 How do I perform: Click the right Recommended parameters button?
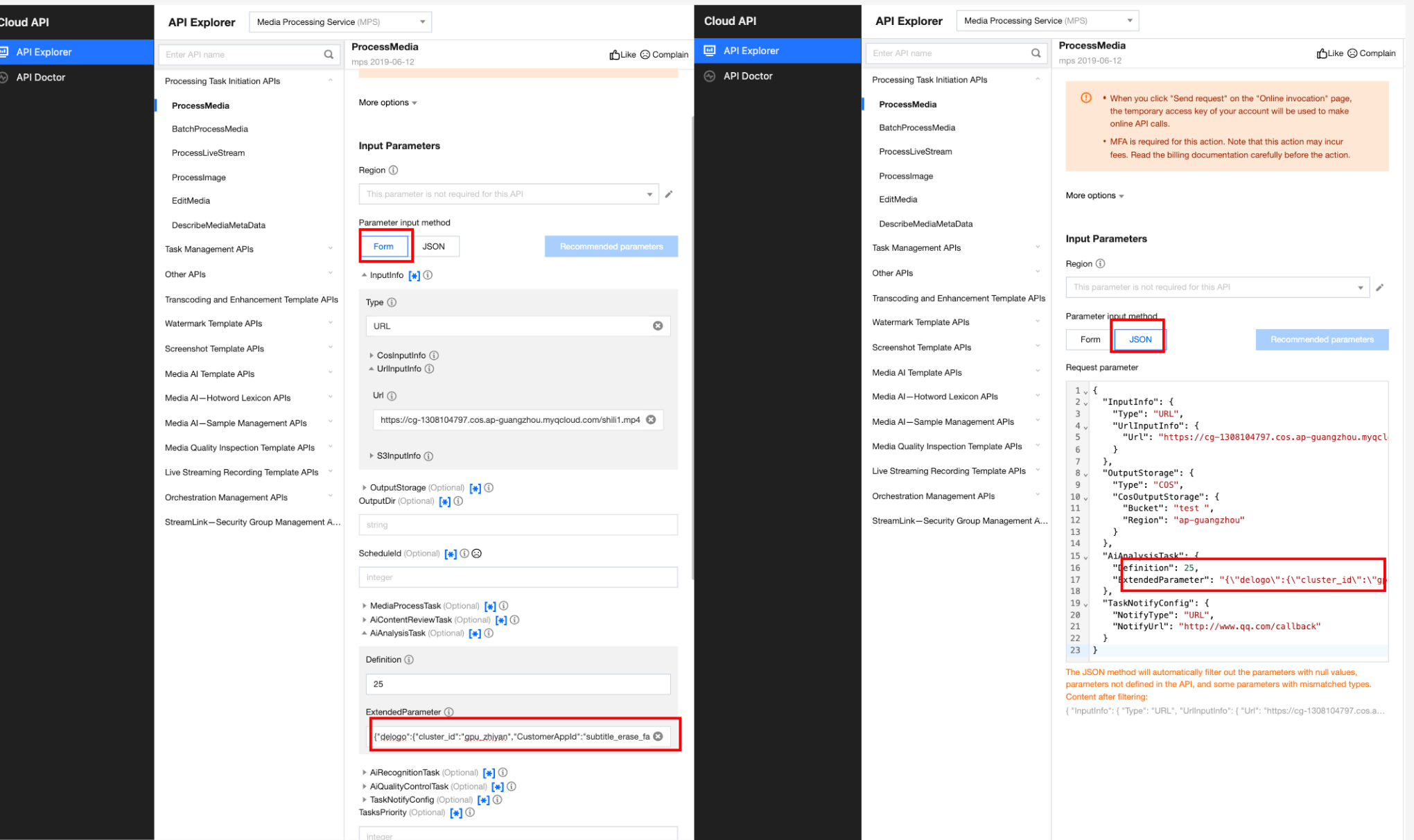pos(1321,339)
